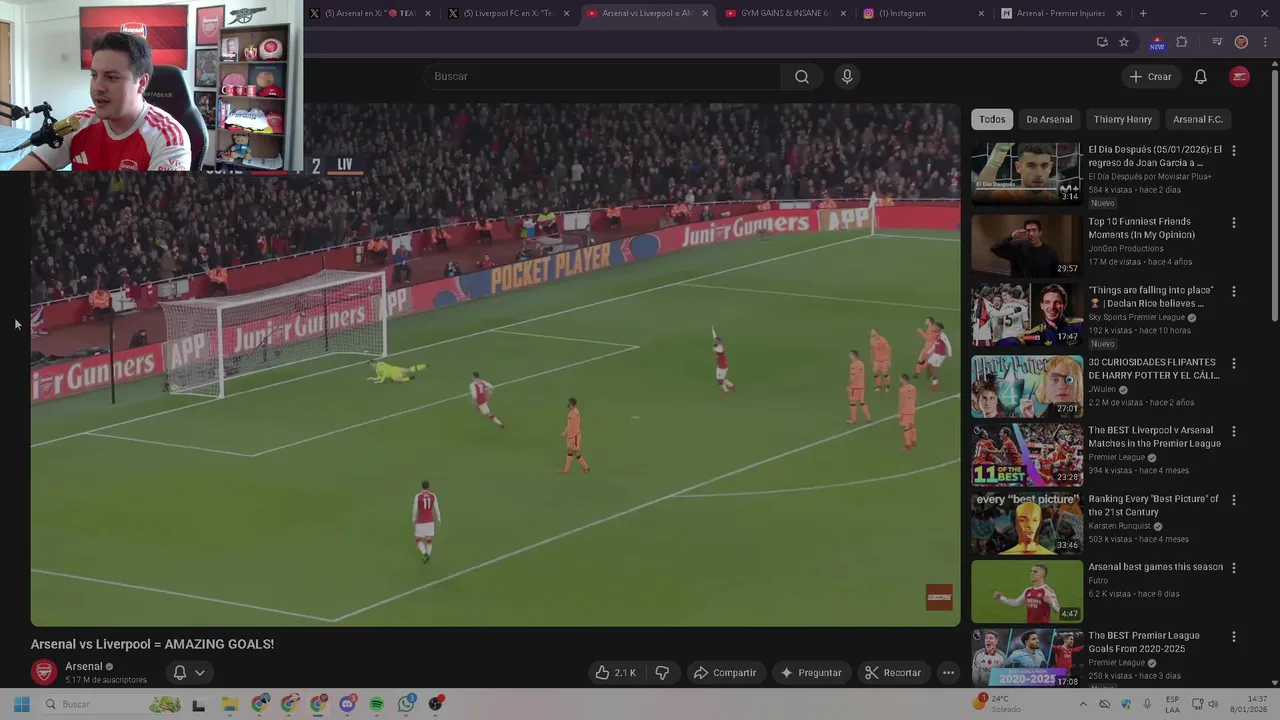Expand hidden icons chevron in system tray
The width and height of the screenshot is (1280, 720).
point(1083,704)
